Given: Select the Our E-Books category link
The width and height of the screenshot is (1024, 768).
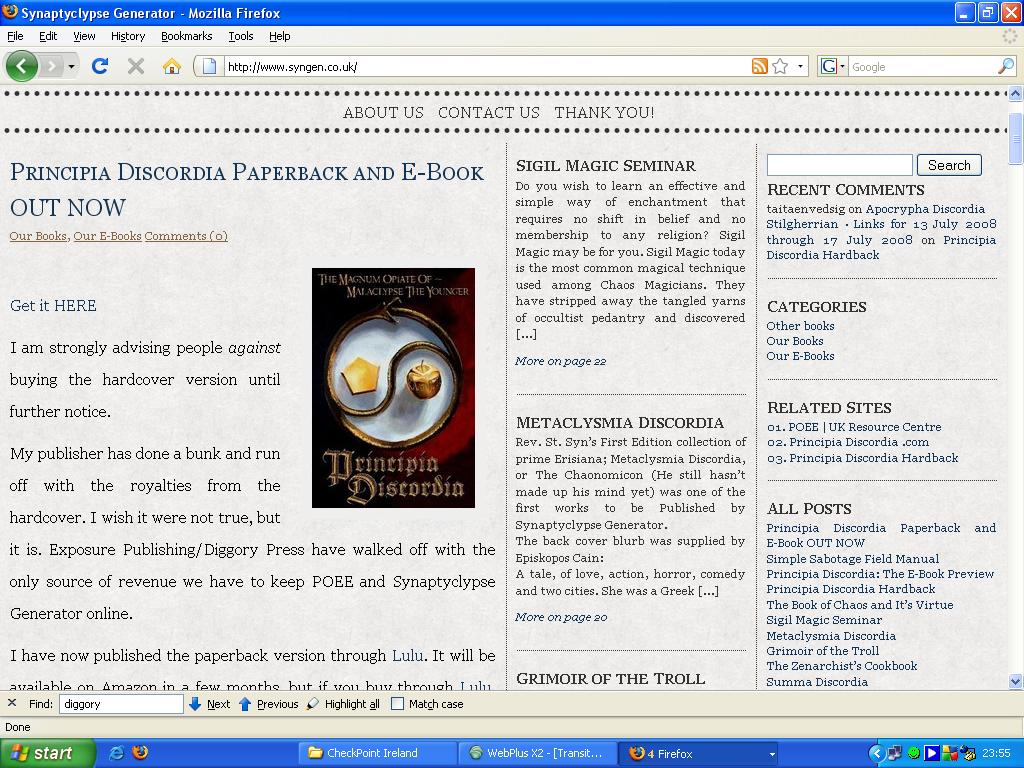Looking at the screenshot, I should [800, 356].
